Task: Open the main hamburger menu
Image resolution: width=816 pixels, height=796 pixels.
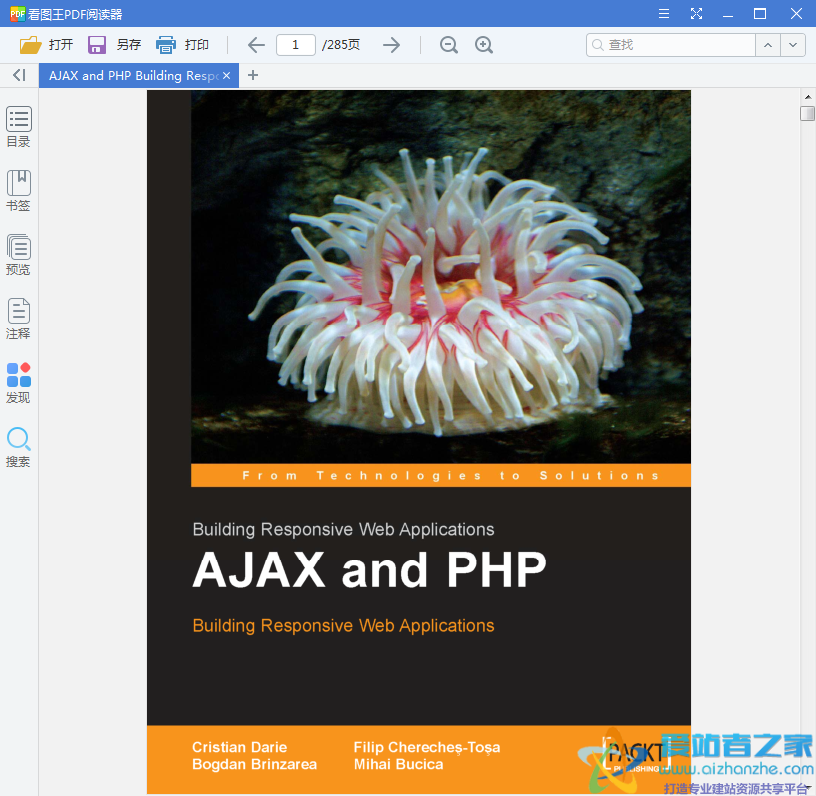Action: [663, 14]
